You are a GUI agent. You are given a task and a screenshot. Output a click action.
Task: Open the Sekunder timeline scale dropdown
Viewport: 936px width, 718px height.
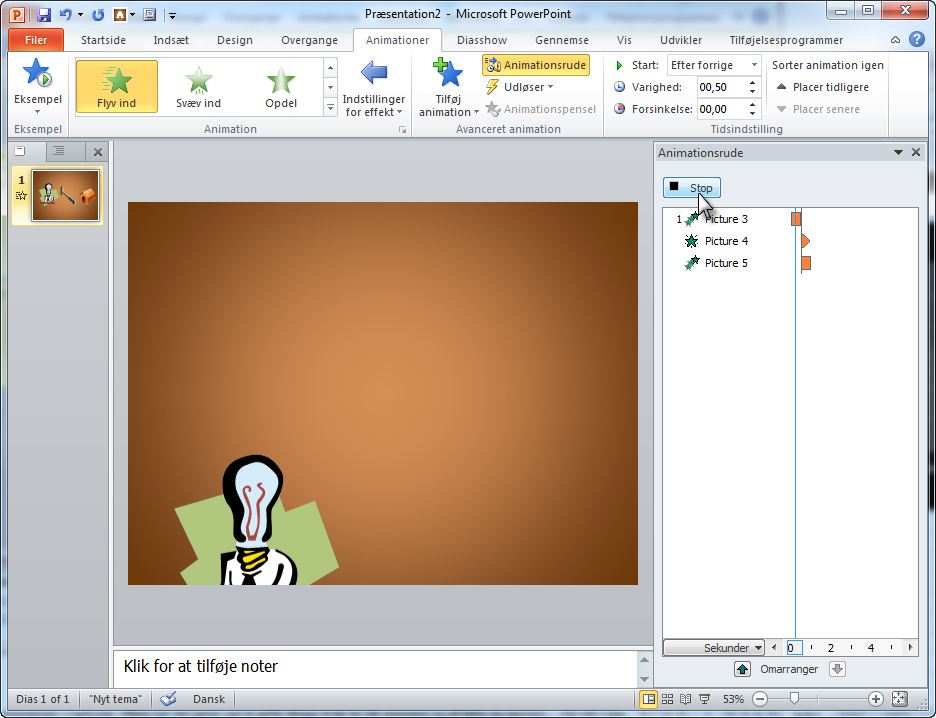tap(714, 648)
